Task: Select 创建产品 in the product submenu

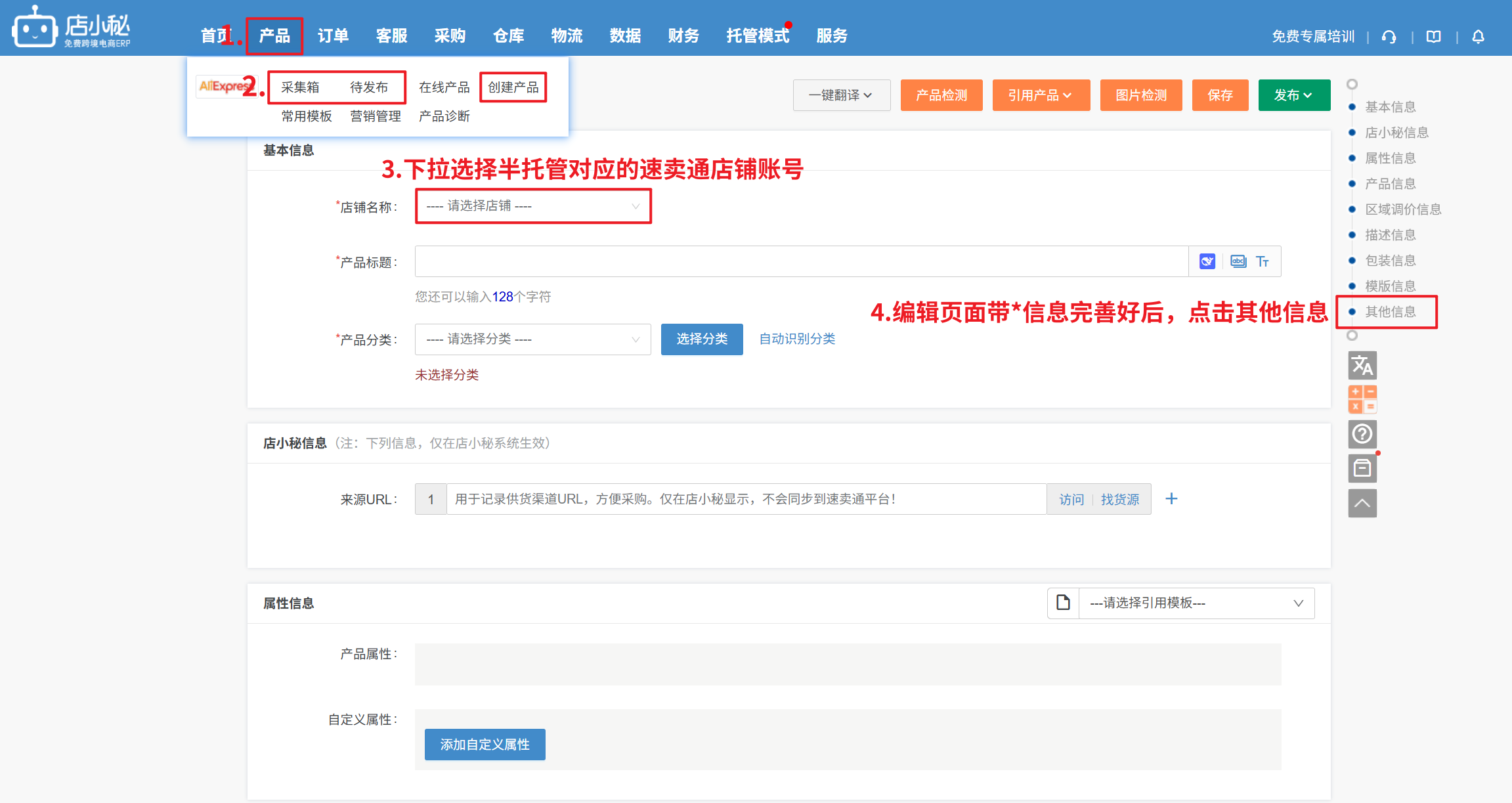Action: [513, 87]
